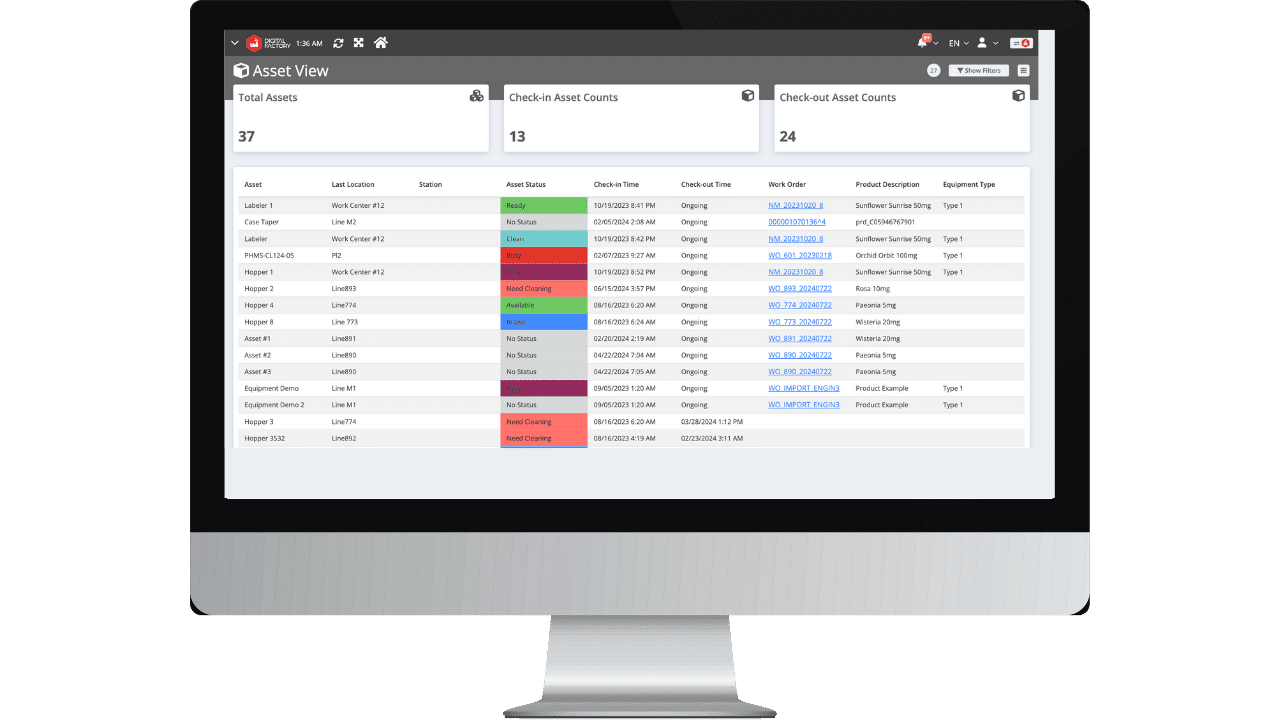Click the red Busy status cell of PHMS-CL124-05
Image resolution: width=1280 pixels, height=720 pixels.
click(544, 255)
